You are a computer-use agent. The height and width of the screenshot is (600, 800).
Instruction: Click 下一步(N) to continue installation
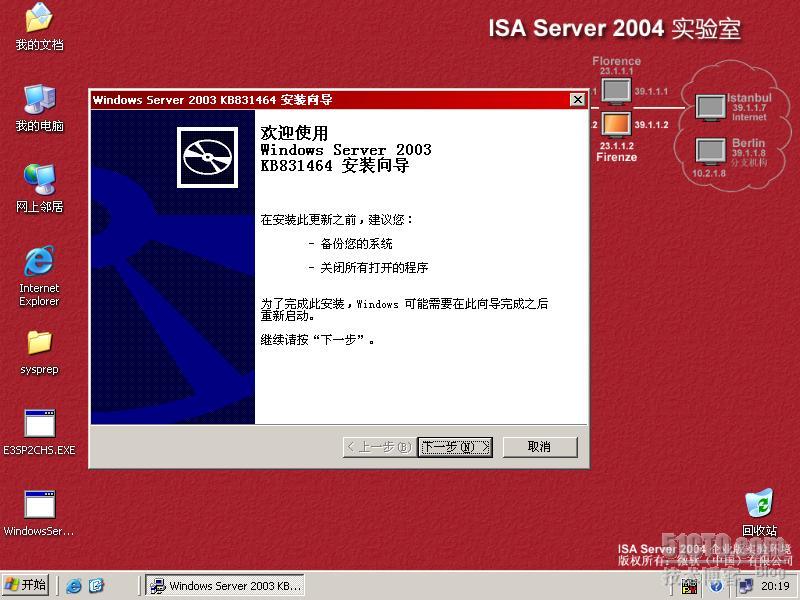455,447
